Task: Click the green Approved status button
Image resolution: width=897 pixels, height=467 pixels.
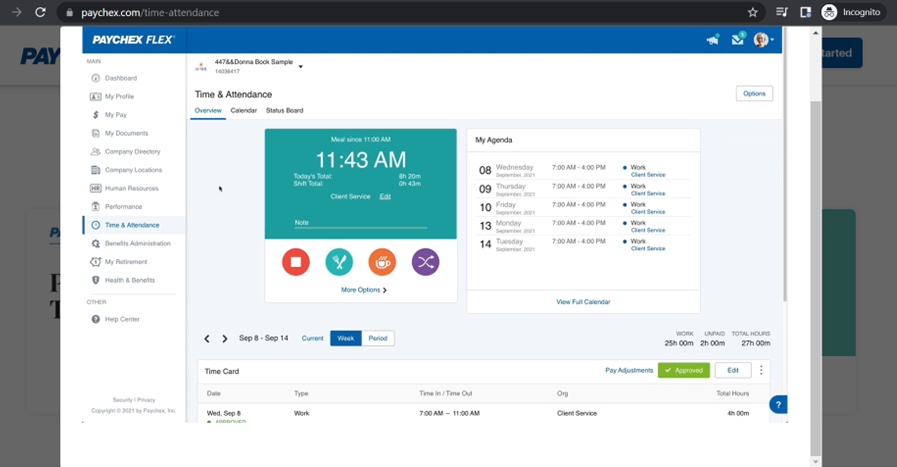Action: click(684, 370)
